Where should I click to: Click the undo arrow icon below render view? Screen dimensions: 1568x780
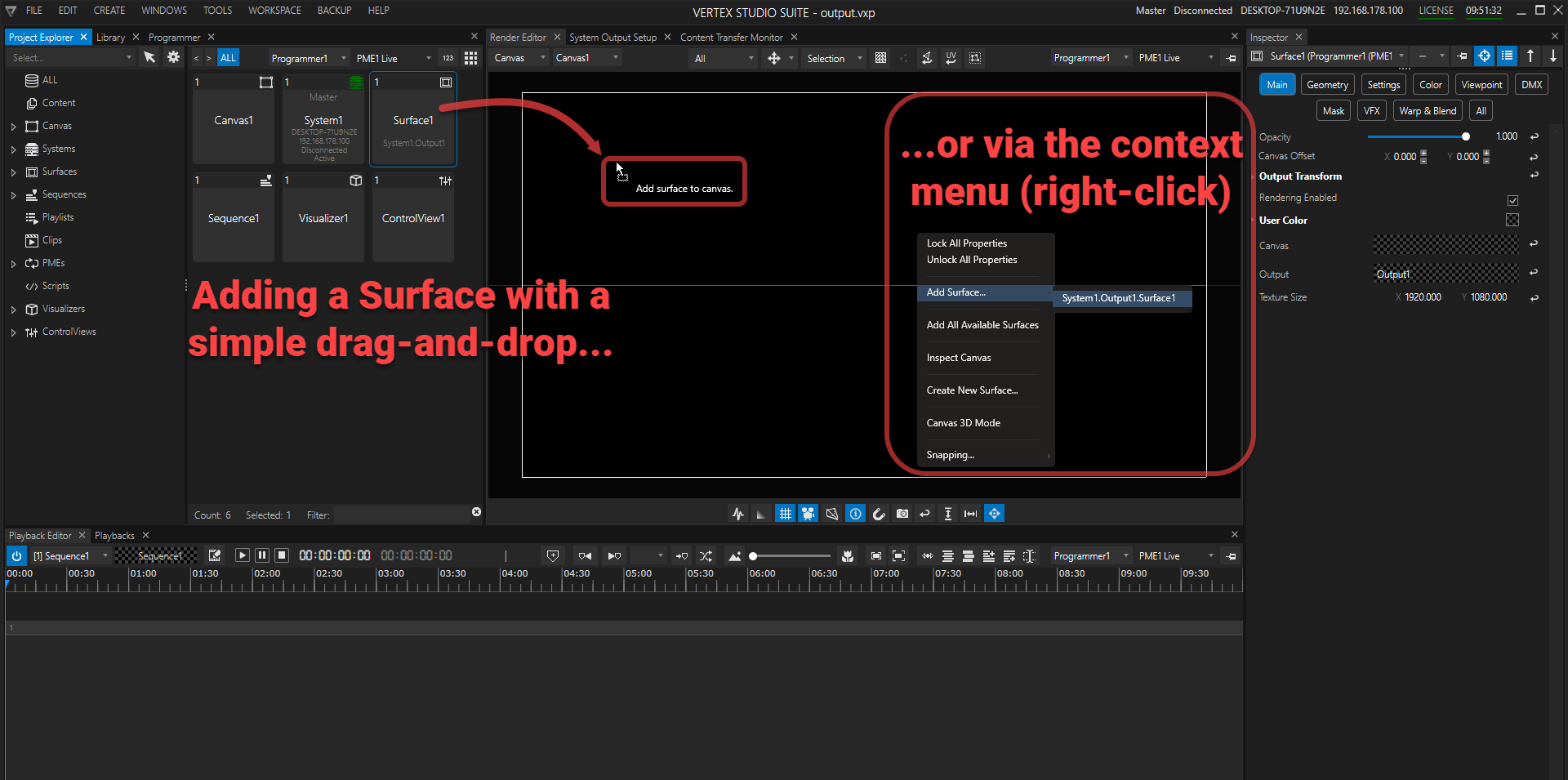tap(925, 514)
